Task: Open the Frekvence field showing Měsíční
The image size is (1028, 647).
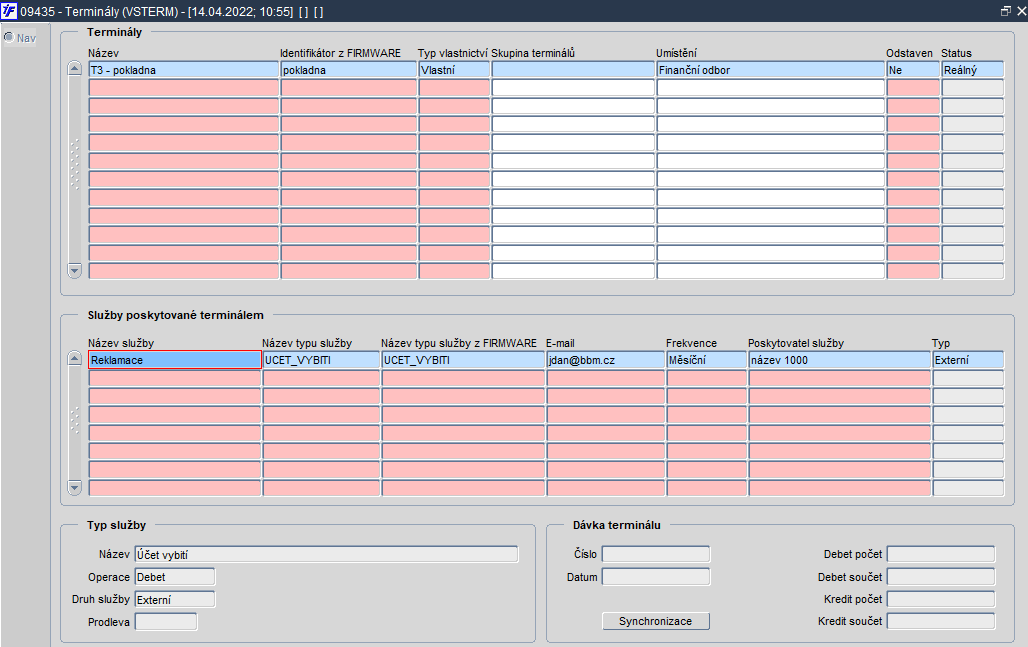Action: click(x=706, y=360)
